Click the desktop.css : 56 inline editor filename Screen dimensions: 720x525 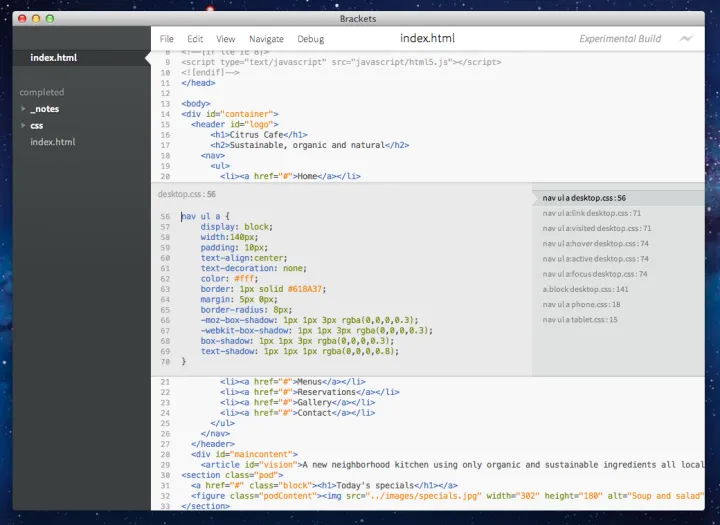[186, 194]
